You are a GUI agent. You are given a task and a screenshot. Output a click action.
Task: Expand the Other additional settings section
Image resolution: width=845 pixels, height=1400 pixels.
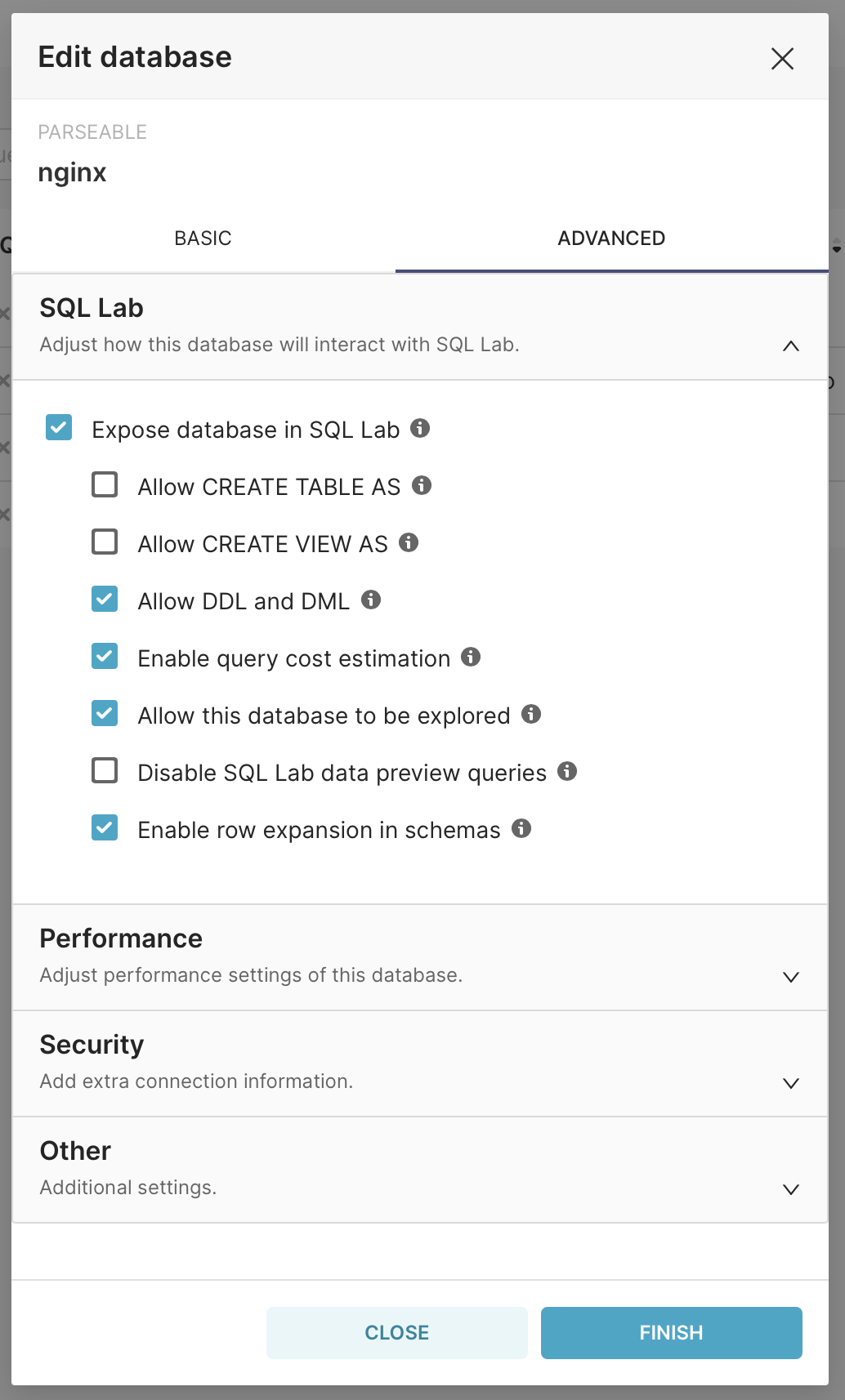click(790, 1189)
